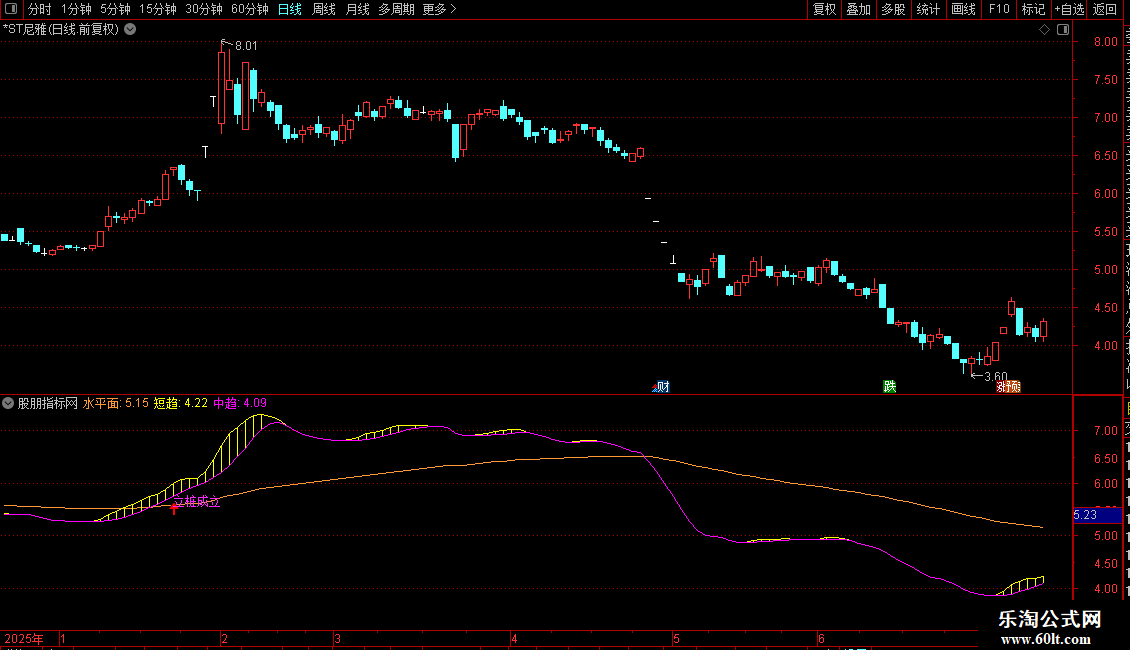Click the 2025年 label on time axis
1130x650 pixels.
point(24,638)
